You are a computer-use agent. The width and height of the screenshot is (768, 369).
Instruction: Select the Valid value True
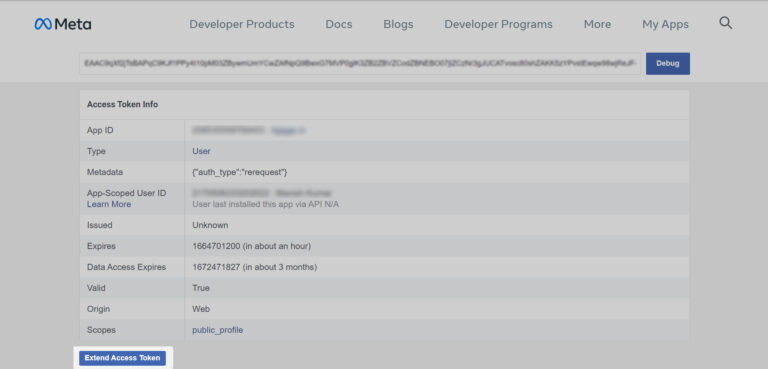[201, 288]
